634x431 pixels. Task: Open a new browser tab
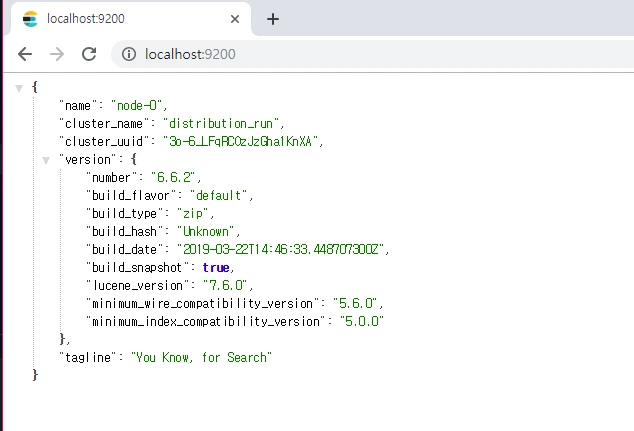(273, 19)
